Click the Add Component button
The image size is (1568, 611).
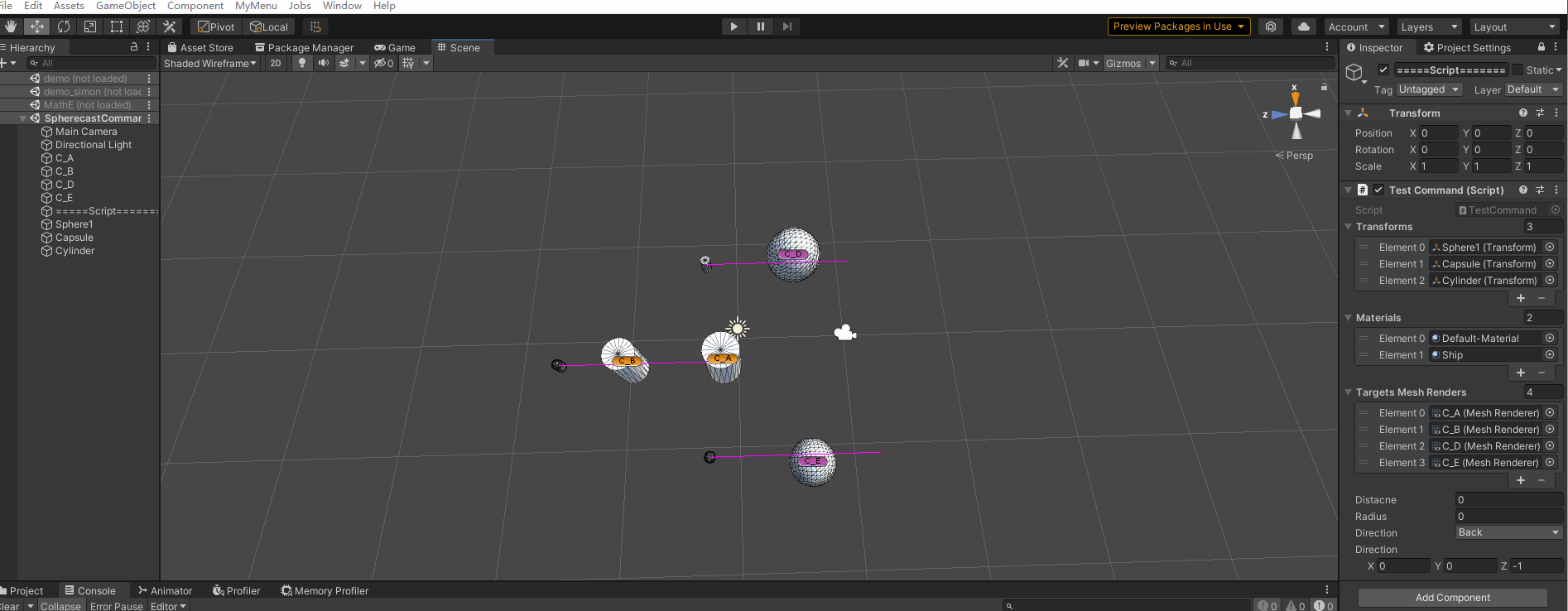1453,597
